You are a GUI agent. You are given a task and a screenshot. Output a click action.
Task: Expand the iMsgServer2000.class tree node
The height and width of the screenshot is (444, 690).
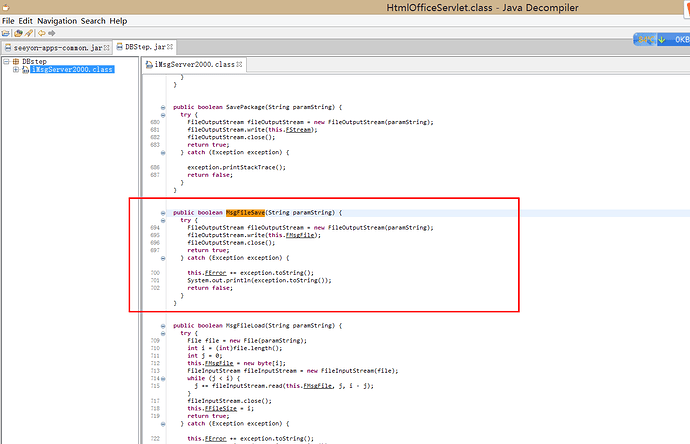point(15,70)
